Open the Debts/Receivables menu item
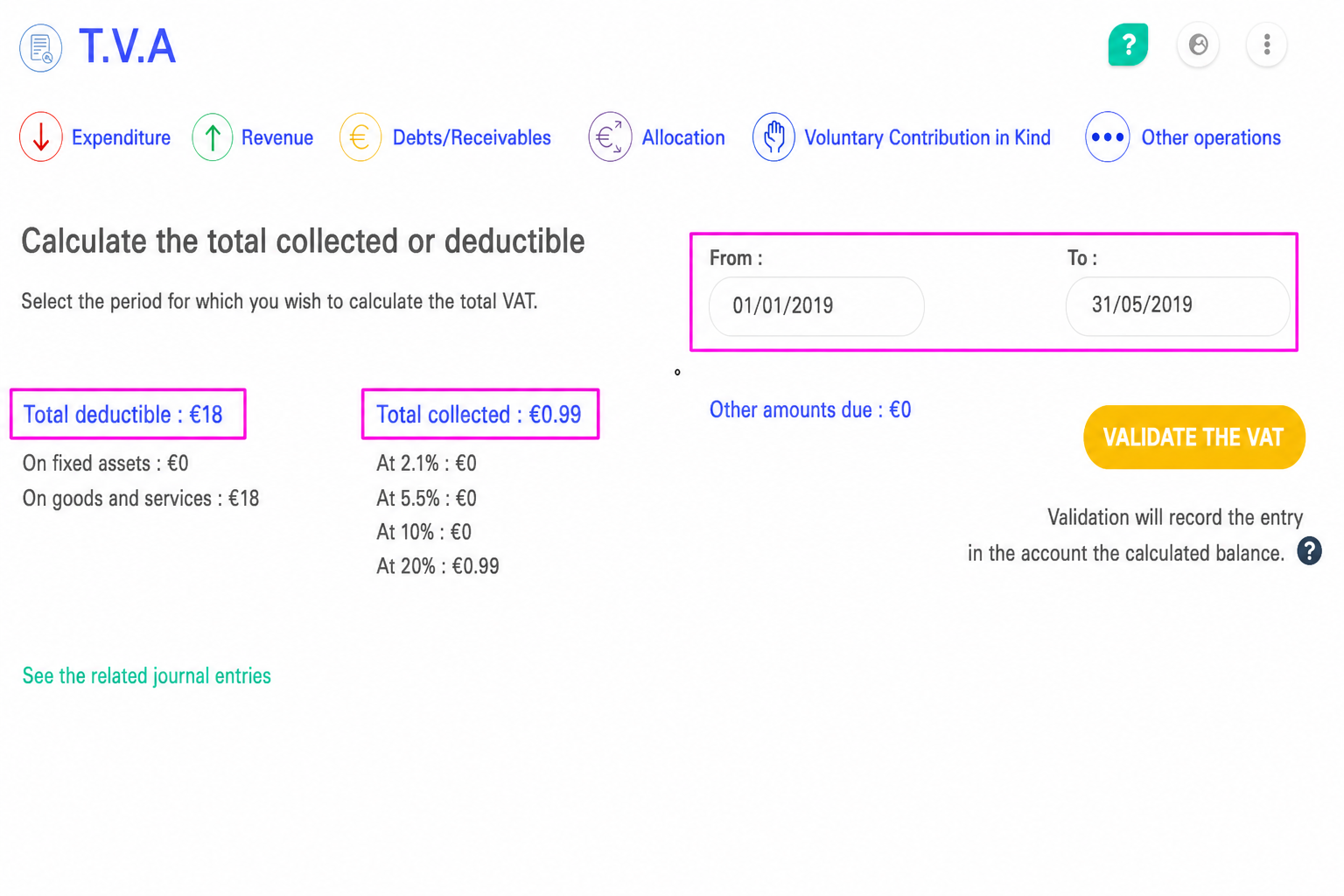This screenshot has width=1344, height=896. coord(472,138)
